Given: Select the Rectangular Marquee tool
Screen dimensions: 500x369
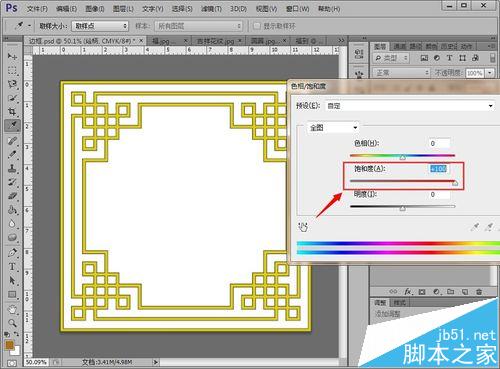Looking at the screenshot, I should click(12, 70).
